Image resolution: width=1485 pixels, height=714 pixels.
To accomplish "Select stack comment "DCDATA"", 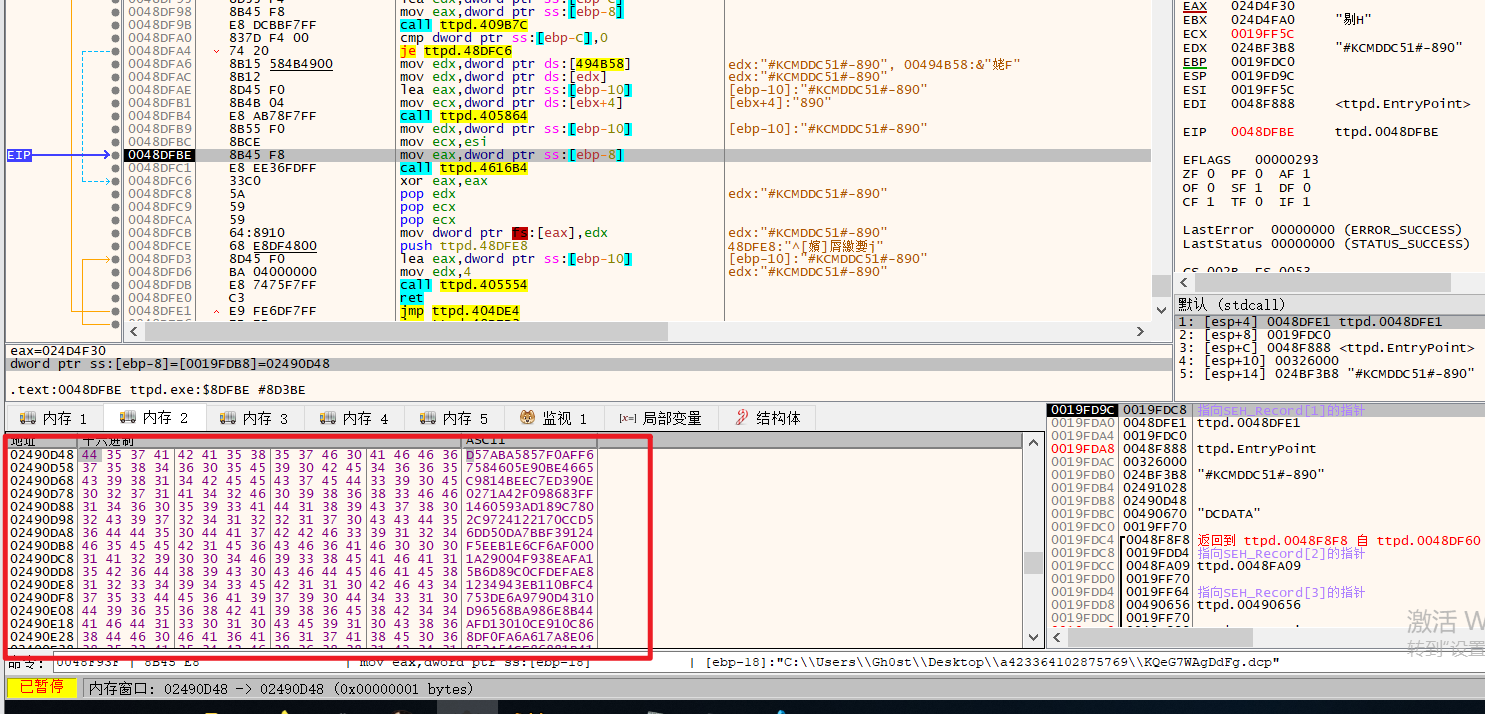I will 1231,514.
